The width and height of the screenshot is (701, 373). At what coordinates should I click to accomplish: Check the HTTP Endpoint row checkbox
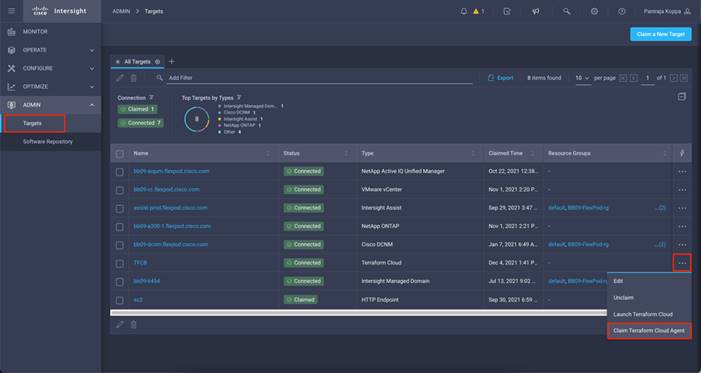click(119, 300)
